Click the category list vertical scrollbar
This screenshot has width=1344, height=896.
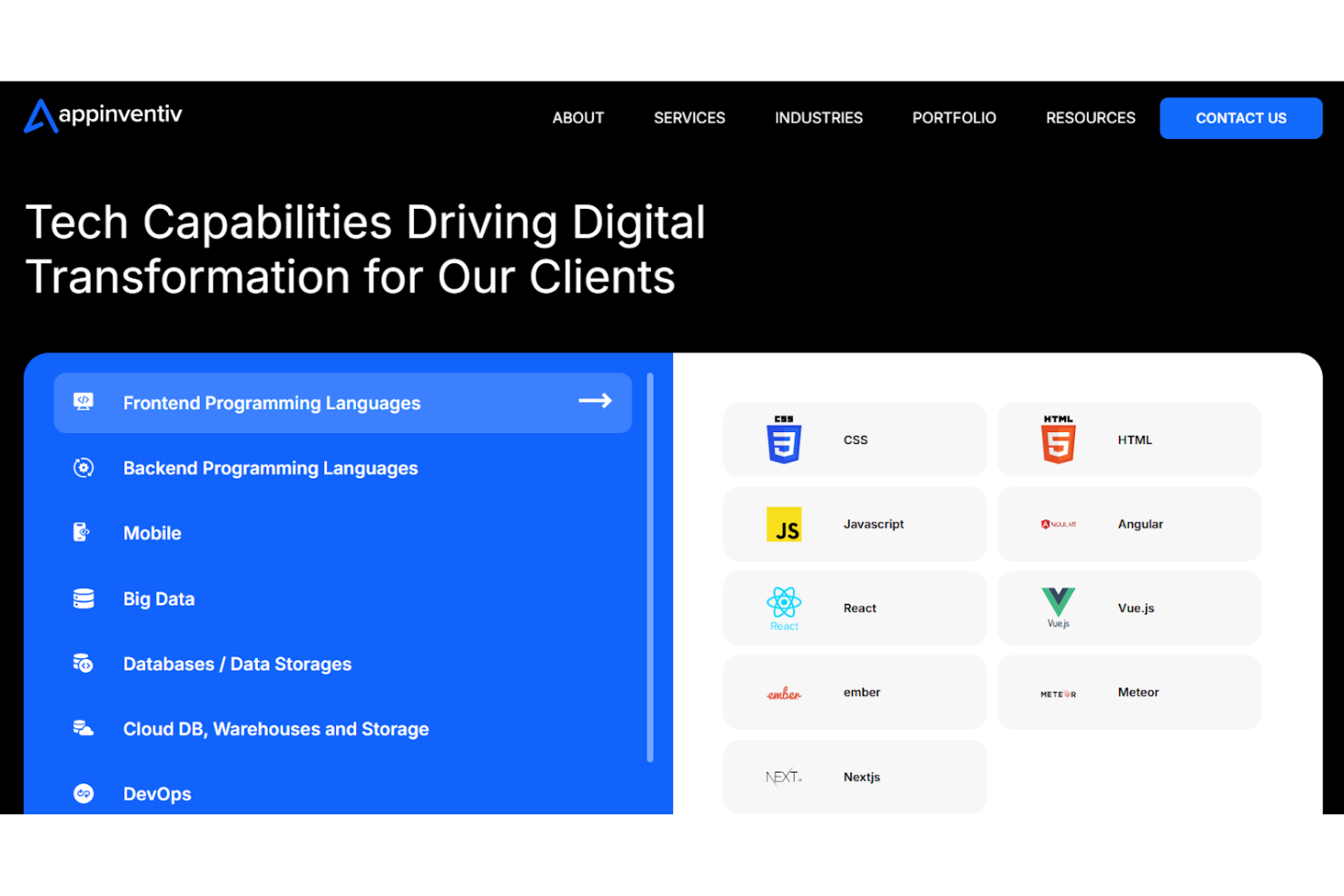(x=650, y=567)
